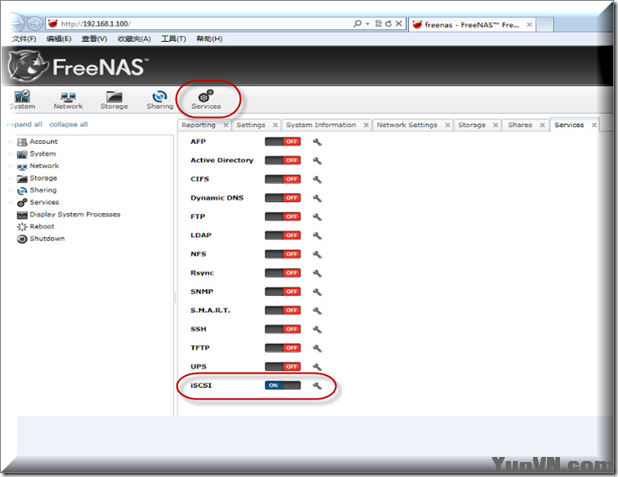This screenshot has width=618, height=477.
Task: Click the UPS wrench icon
Action: point(317,367)
